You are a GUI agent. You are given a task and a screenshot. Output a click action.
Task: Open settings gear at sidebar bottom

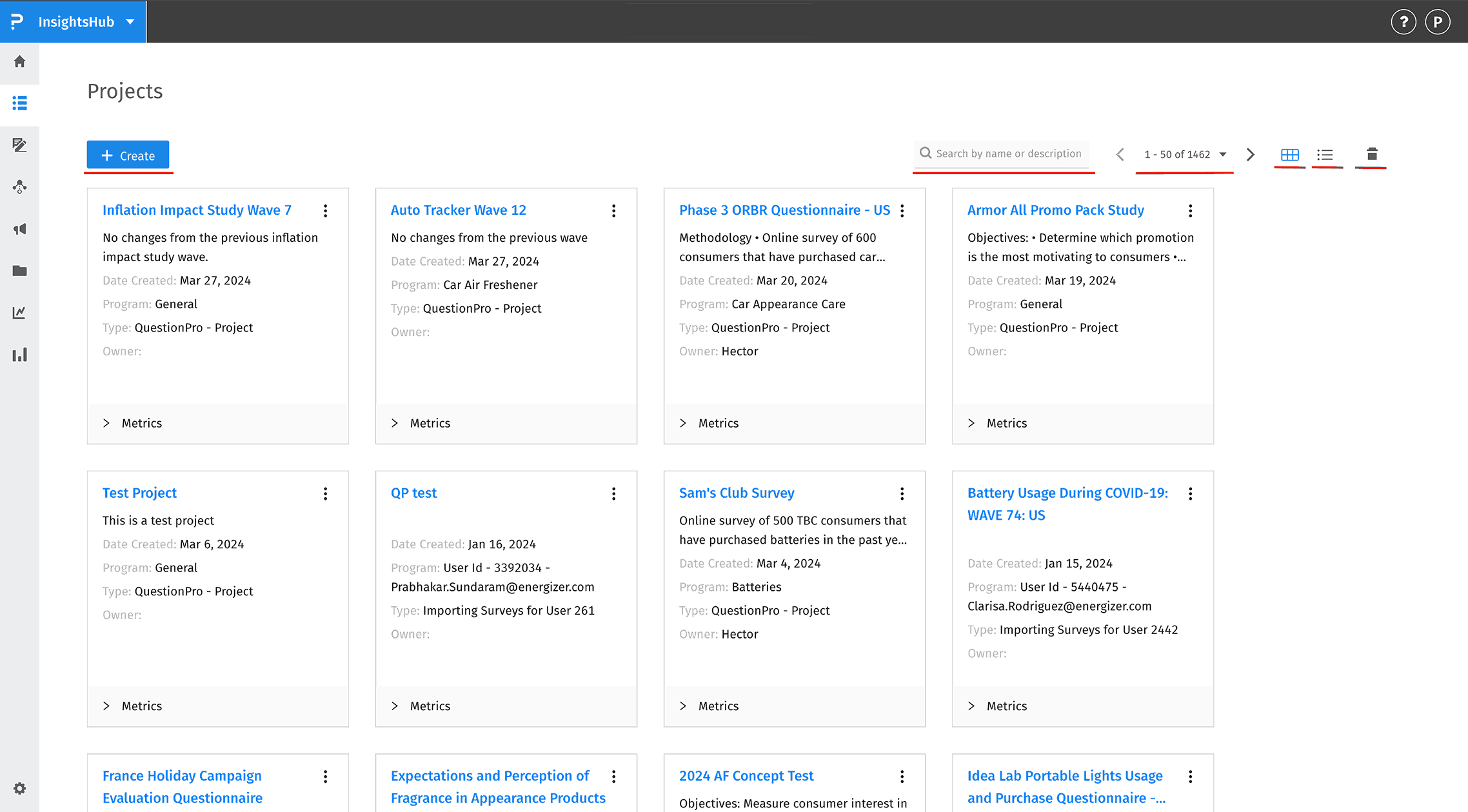pyautogui.click(x=19, y=788)
